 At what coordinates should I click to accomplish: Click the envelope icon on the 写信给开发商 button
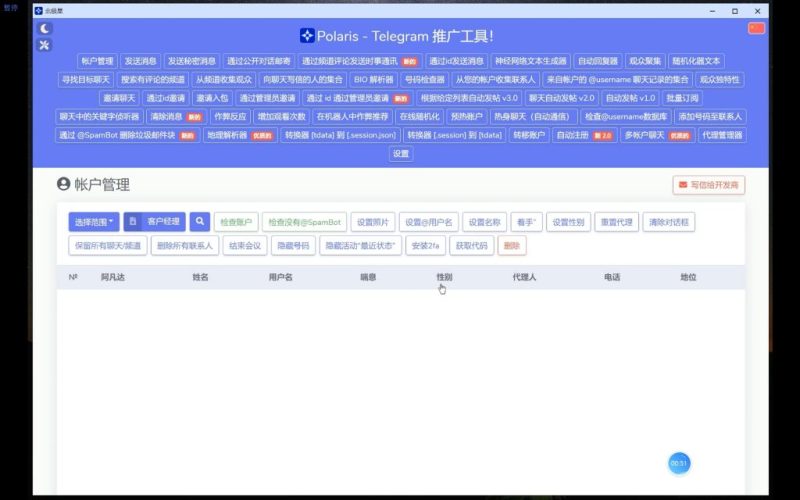pyautogui.click(x=683, y=185)
